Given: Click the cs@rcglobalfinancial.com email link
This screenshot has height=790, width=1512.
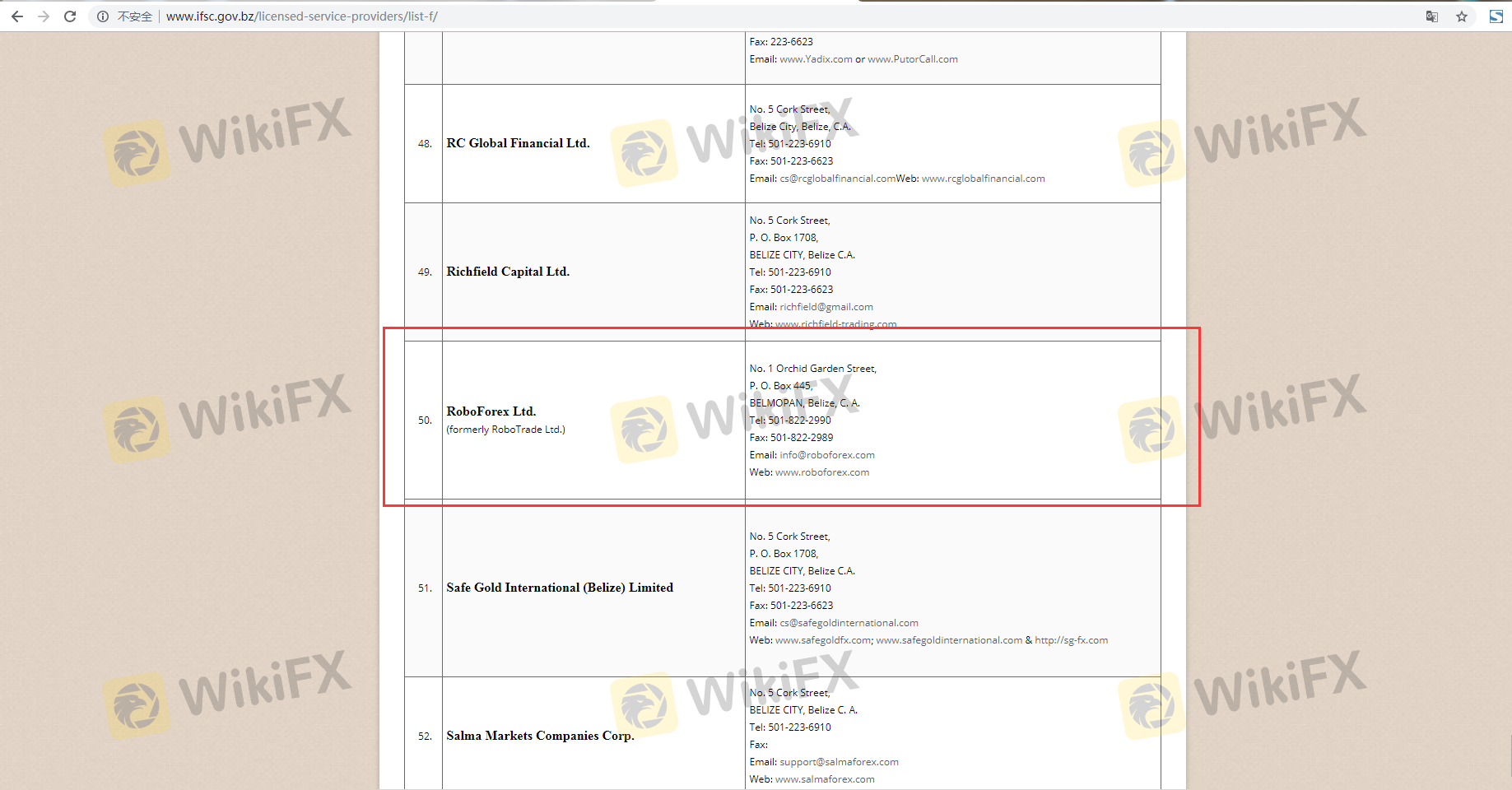Looking at the screenshot, I should [x=837, y=179].
